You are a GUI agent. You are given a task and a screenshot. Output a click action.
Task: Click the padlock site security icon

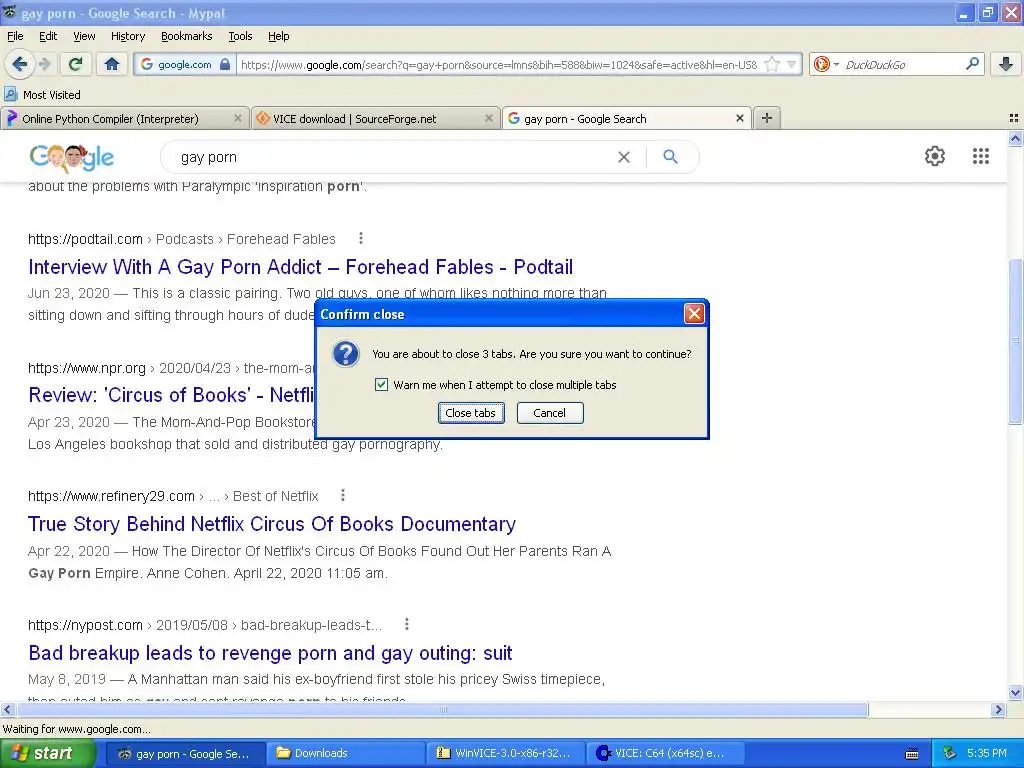pyautogui.click(x=225, y=64)
